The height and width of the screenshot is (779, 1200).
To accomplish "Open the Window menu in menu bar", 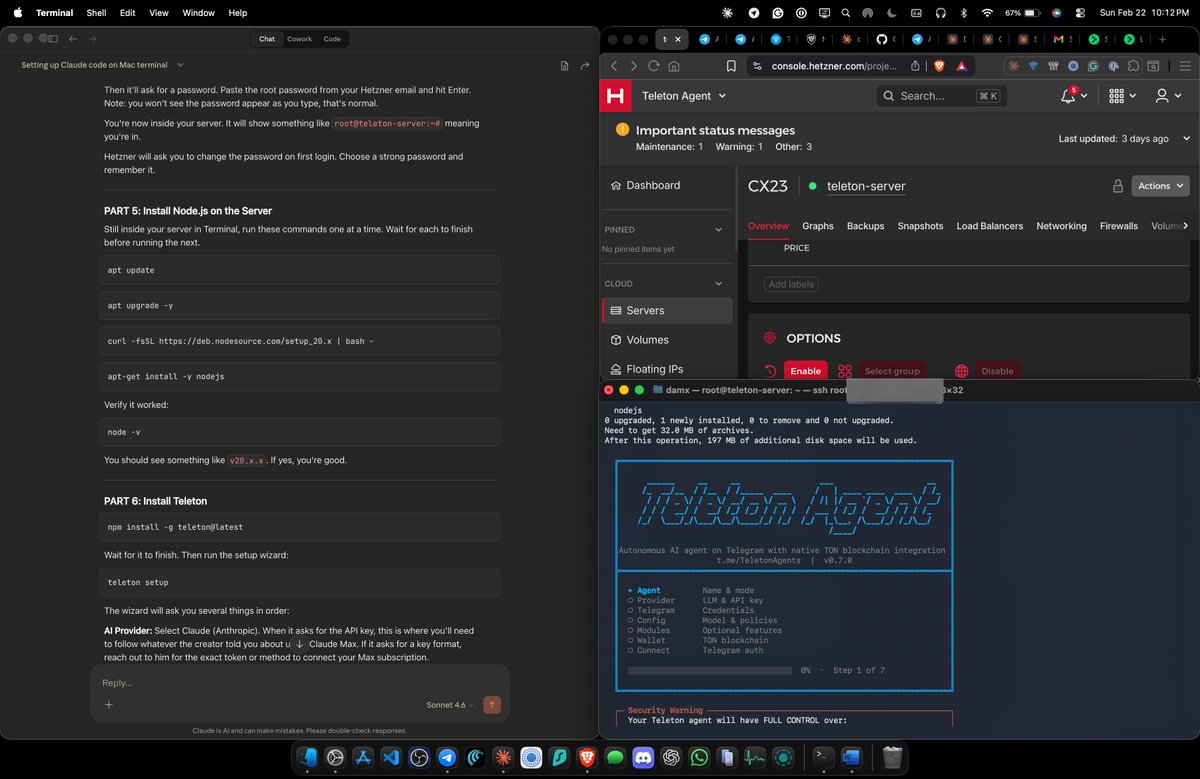I will pos(198,13).
